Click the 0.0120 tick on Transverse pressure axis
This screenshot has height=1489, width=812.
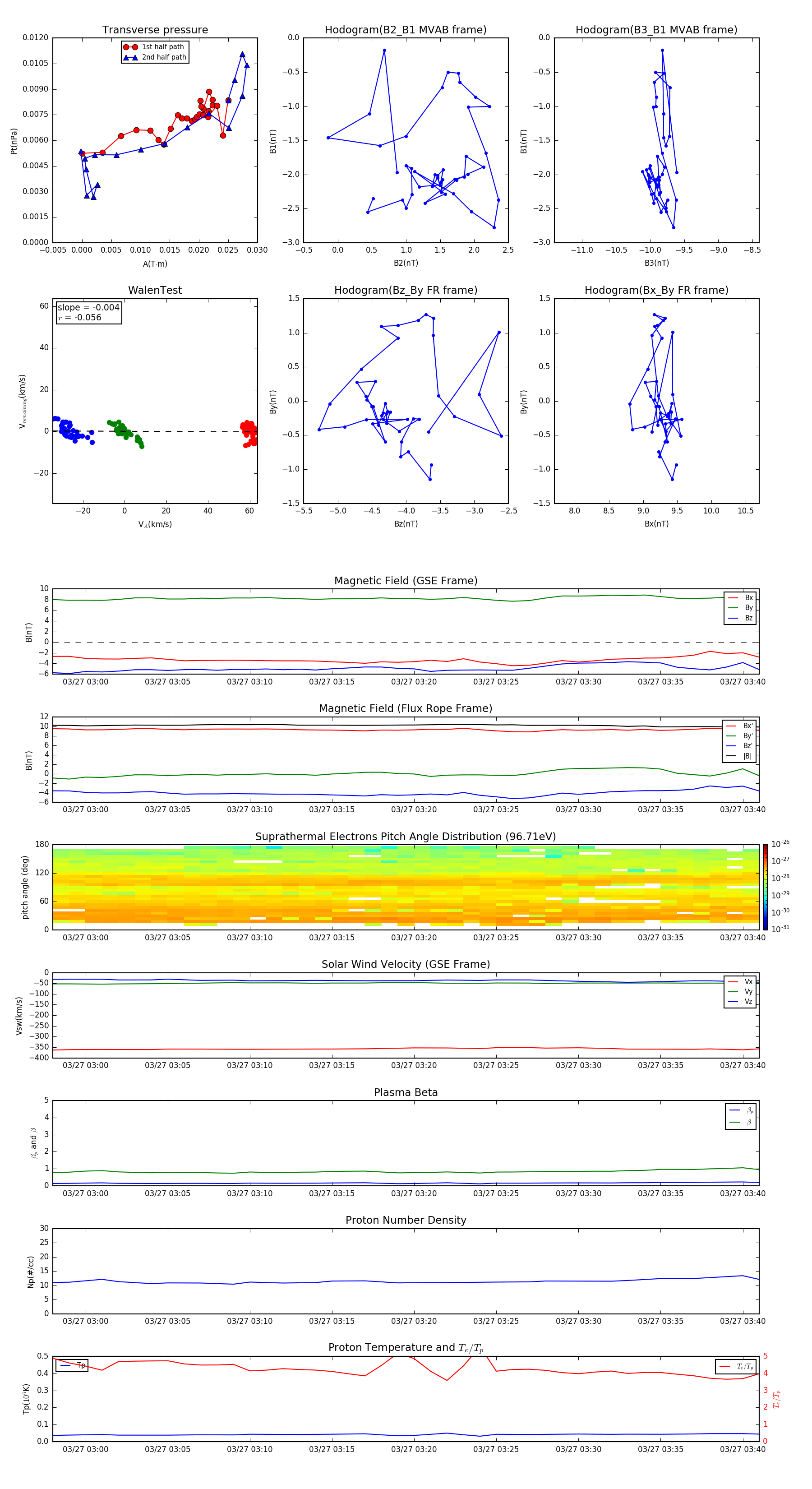[35, 37]
